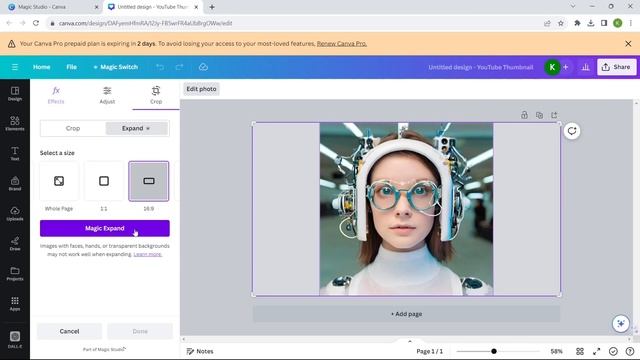Open the Design sidebar panel
640x360 pixels.
(15, 93)
